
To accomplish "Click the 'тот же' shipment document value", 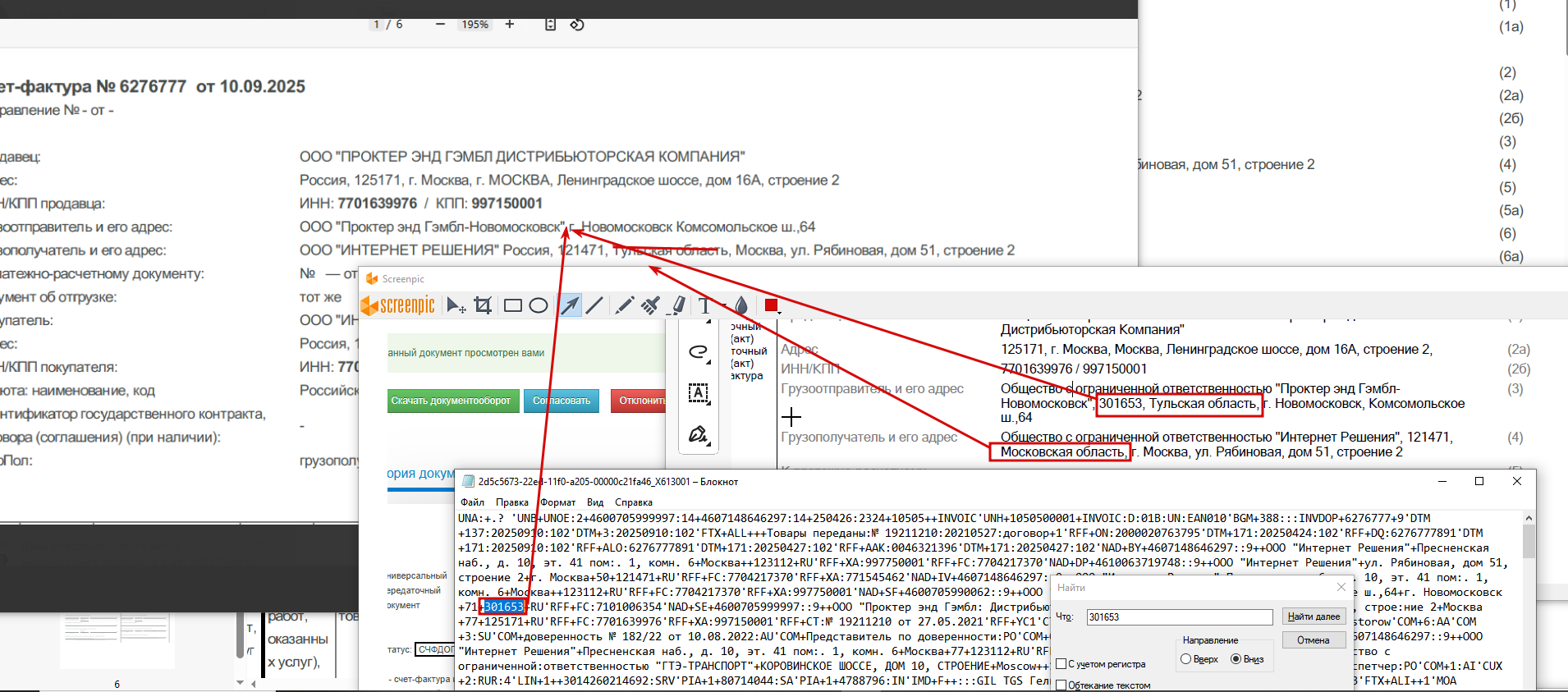I will [320, 297].
